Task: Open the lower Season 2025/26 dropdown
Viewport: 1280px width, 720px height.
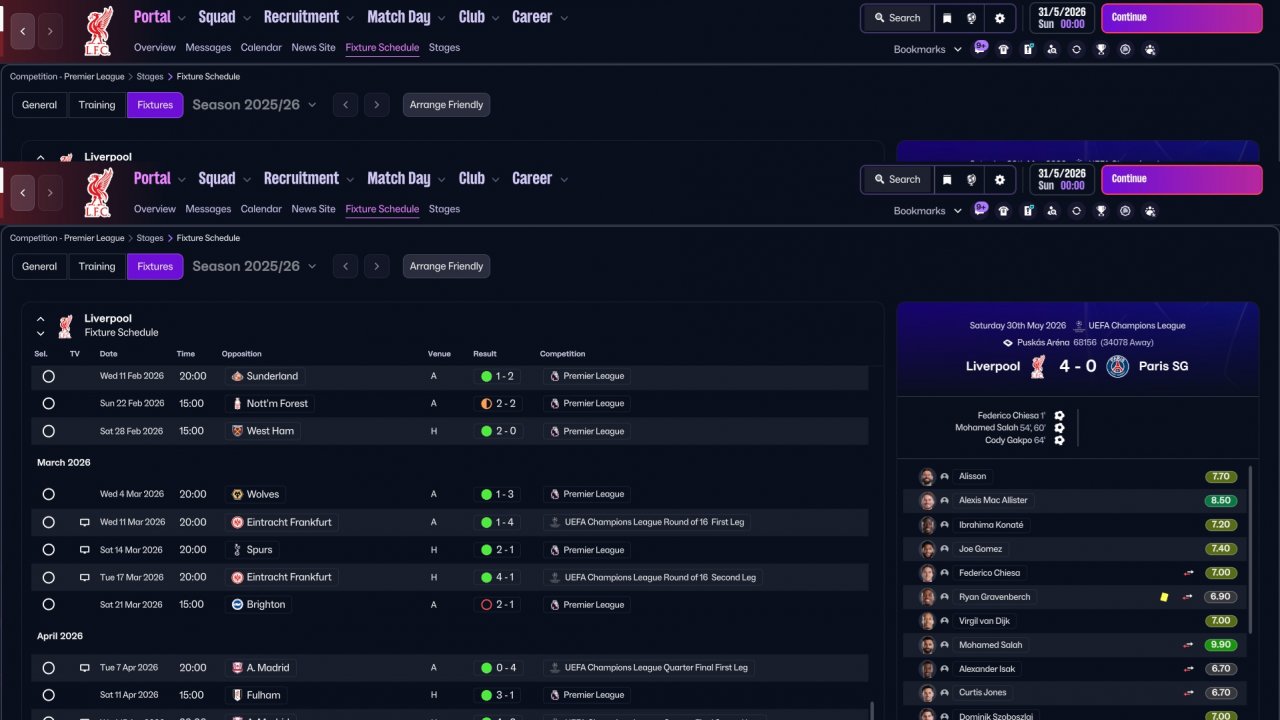Action: click(254, 266)
